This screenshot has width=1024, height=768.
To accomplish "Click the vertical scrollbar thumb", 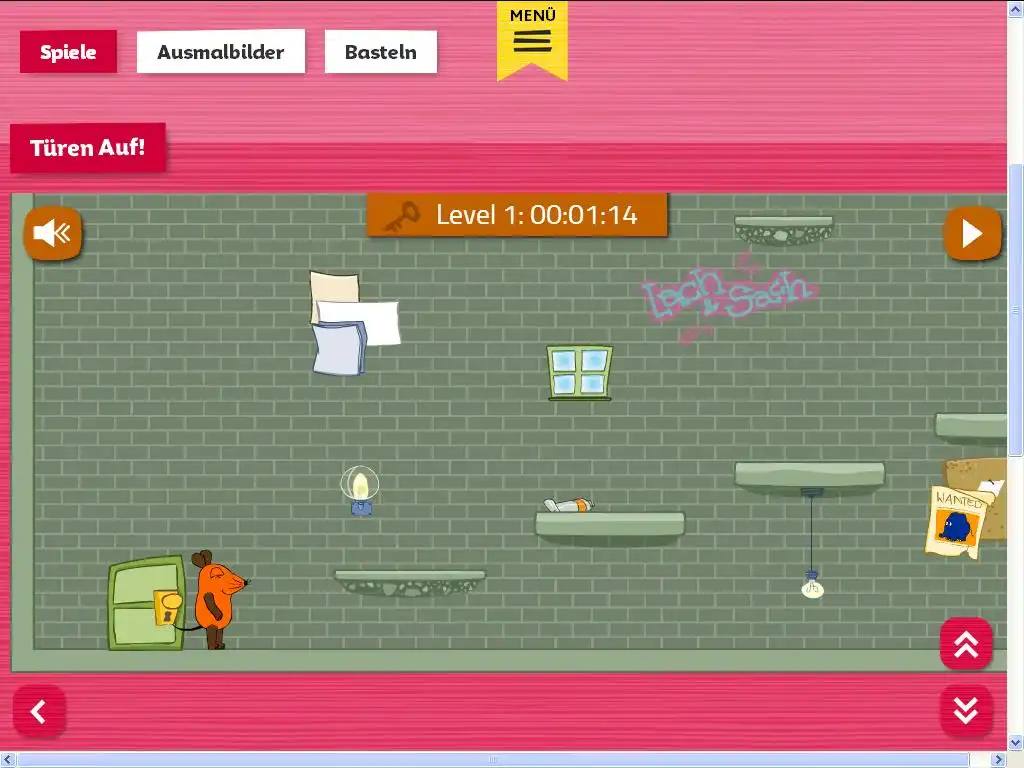I will click(x=1016, y=310).
